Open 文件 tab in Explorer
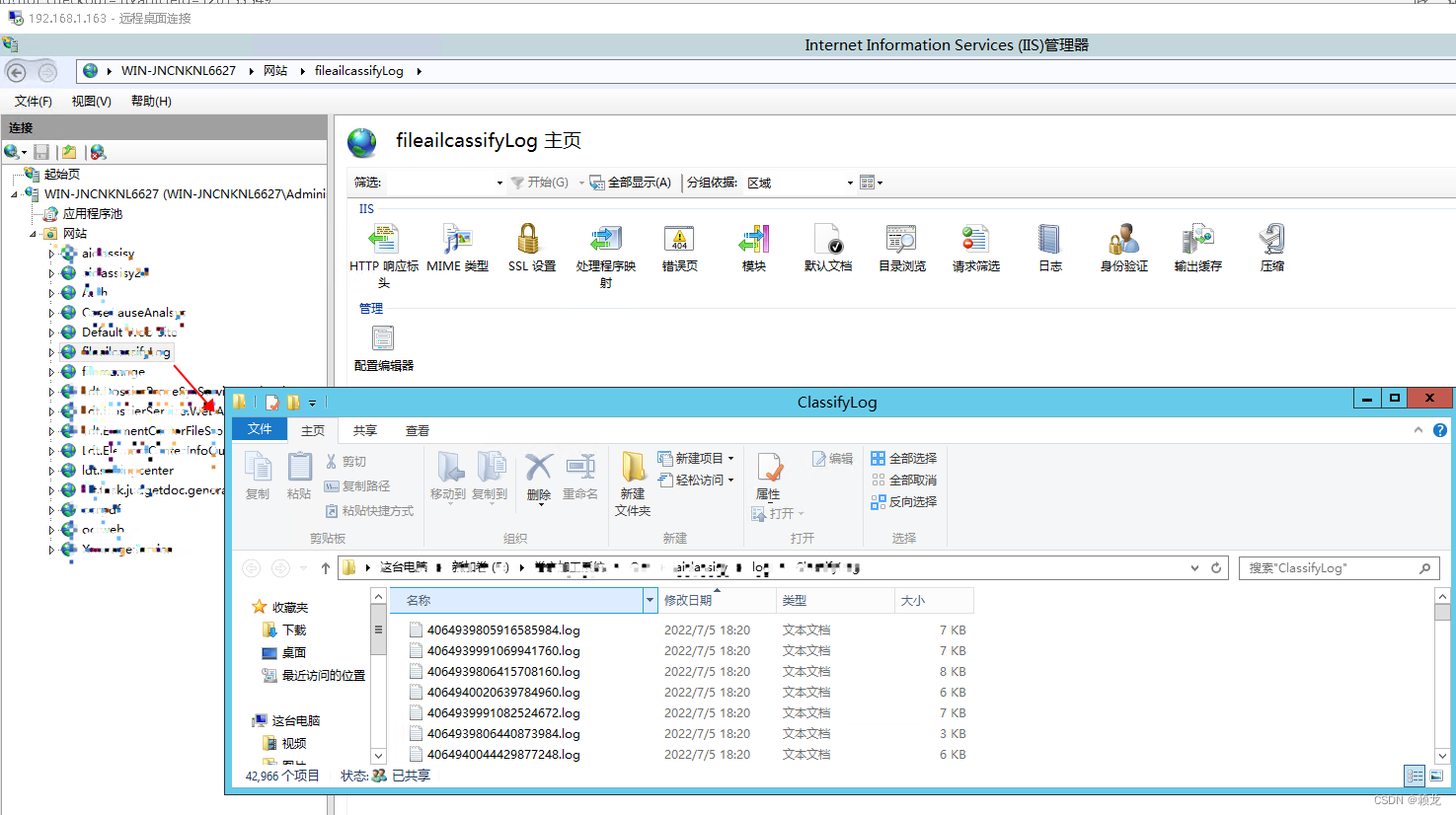 coord(260,429)
